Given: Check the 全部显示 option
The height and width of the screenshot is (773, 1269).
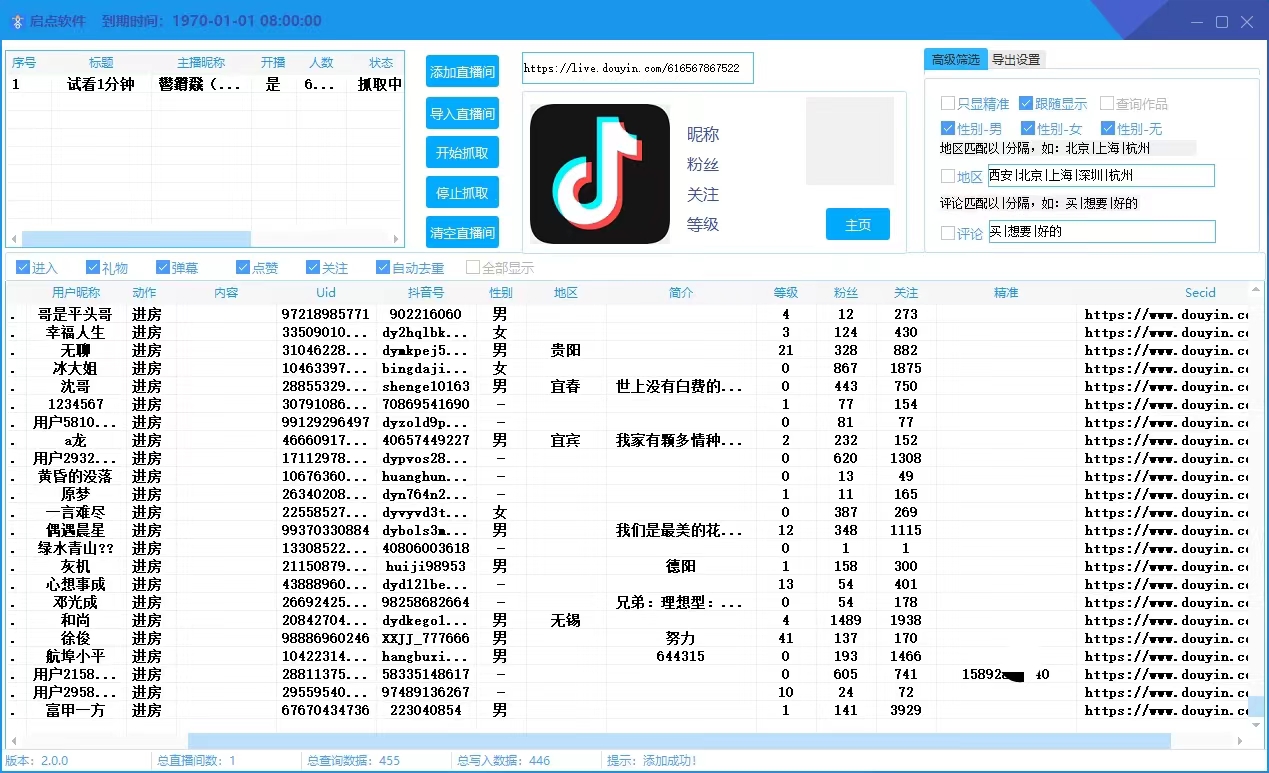Looking at the screenshot, I should click(x=471, y=267).
